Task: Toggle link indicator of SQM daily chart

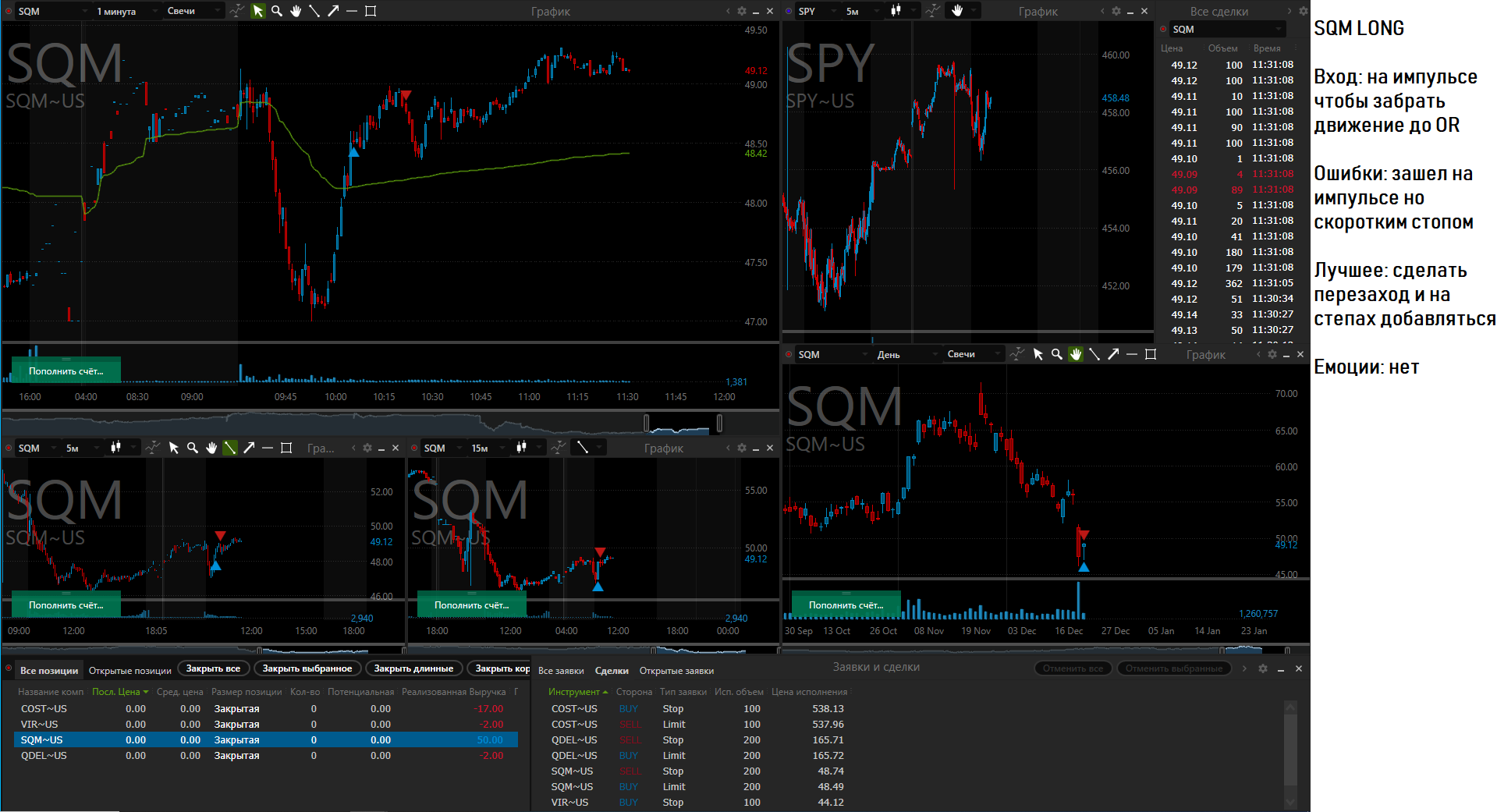Action: 789,354
